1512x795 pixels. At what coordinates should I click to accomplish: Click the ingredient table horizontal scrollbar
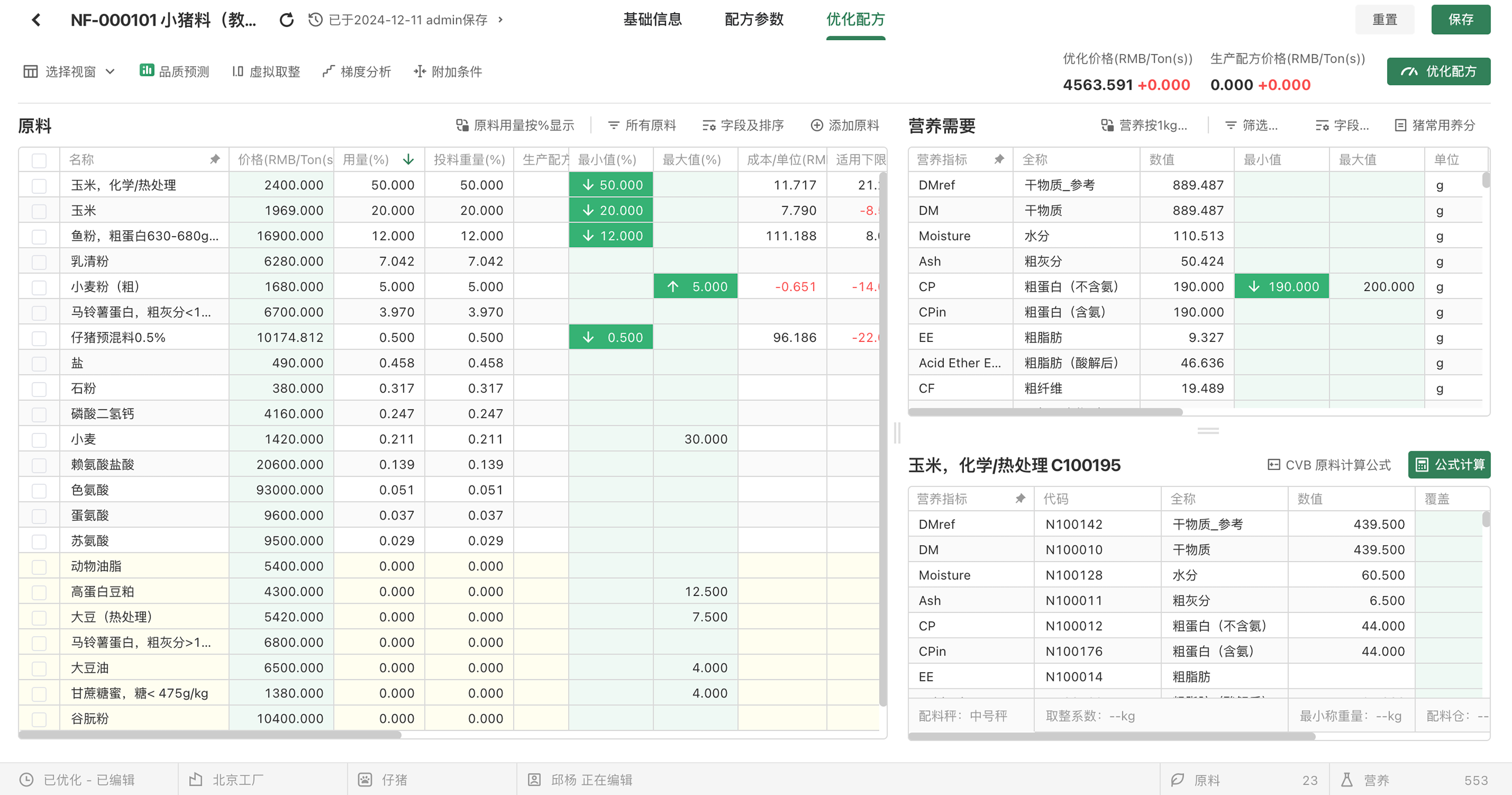point(209,734)
